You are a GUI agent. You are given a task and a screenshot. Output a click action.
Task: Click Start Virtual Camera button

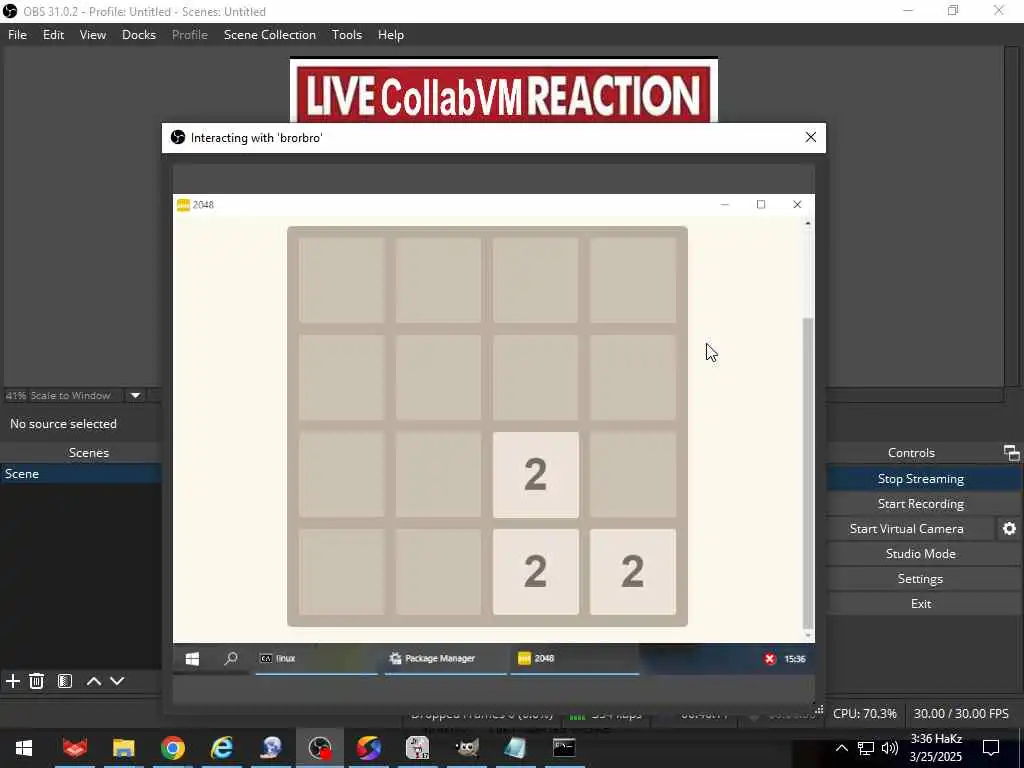coord(906,528)
